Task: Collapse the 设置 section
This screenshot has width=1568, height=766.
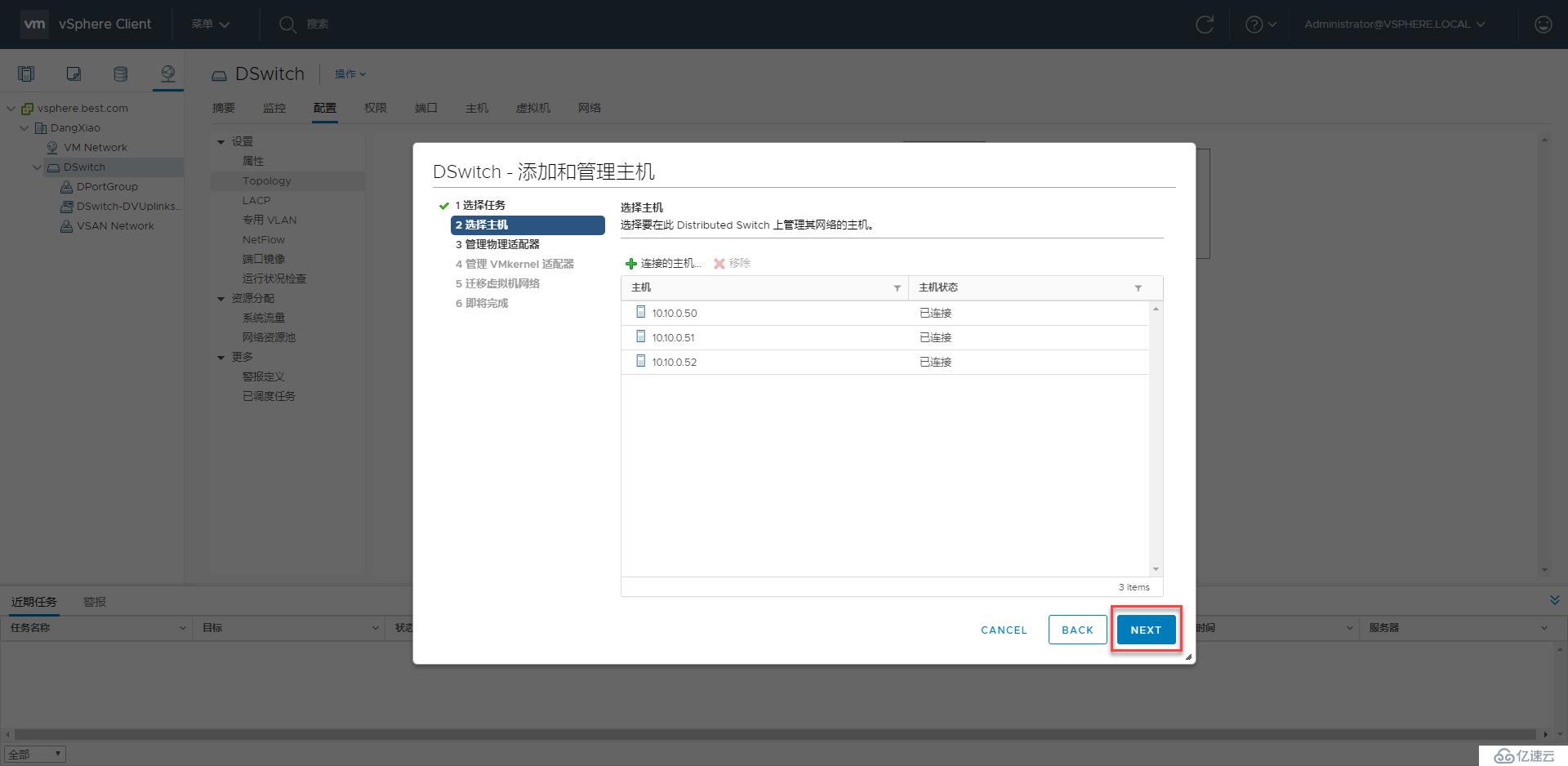Action: click(220, 142)
